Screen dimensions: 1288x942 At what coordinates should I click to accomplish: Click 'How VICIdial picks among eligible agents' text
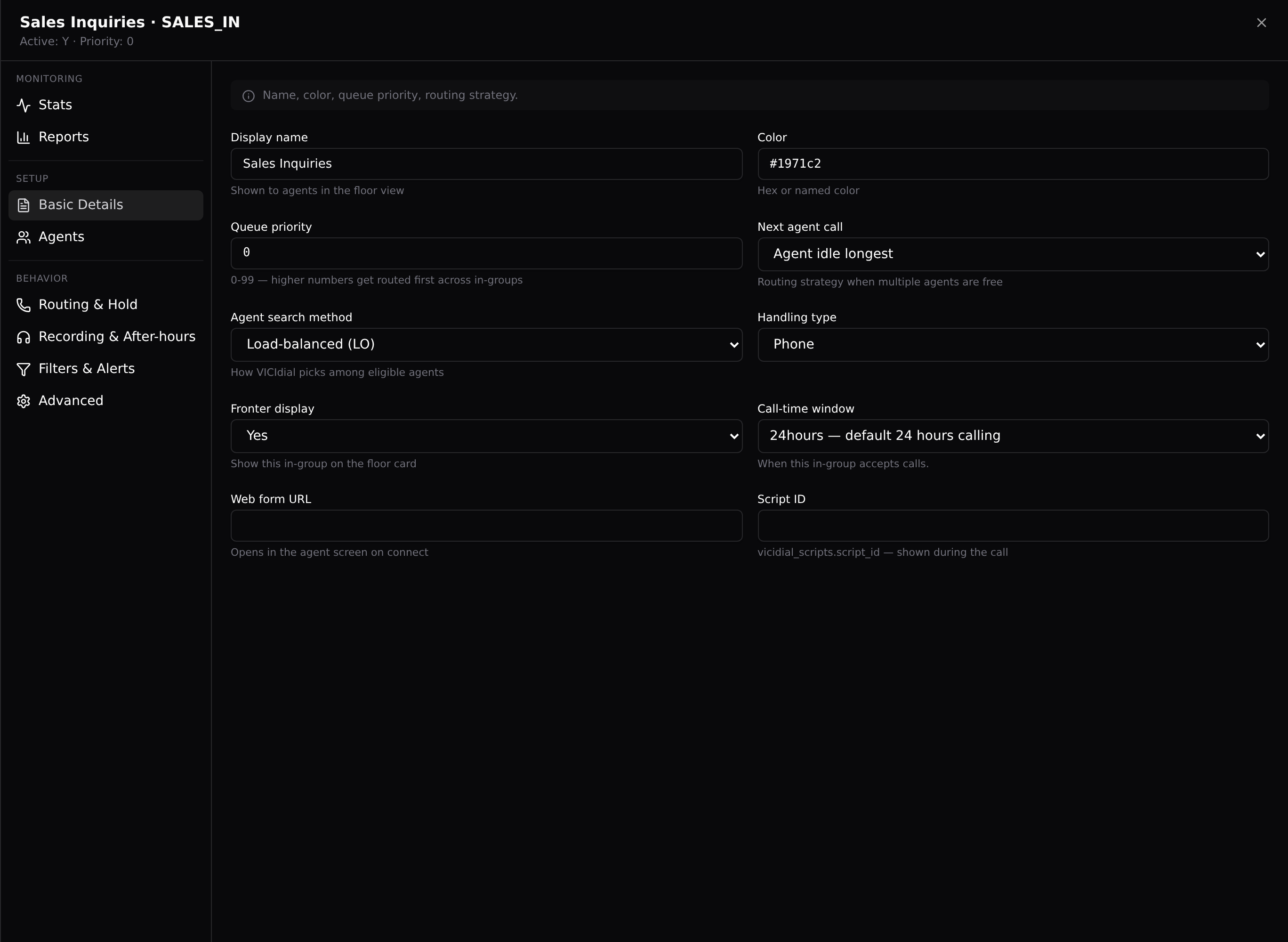click(337, 373)
